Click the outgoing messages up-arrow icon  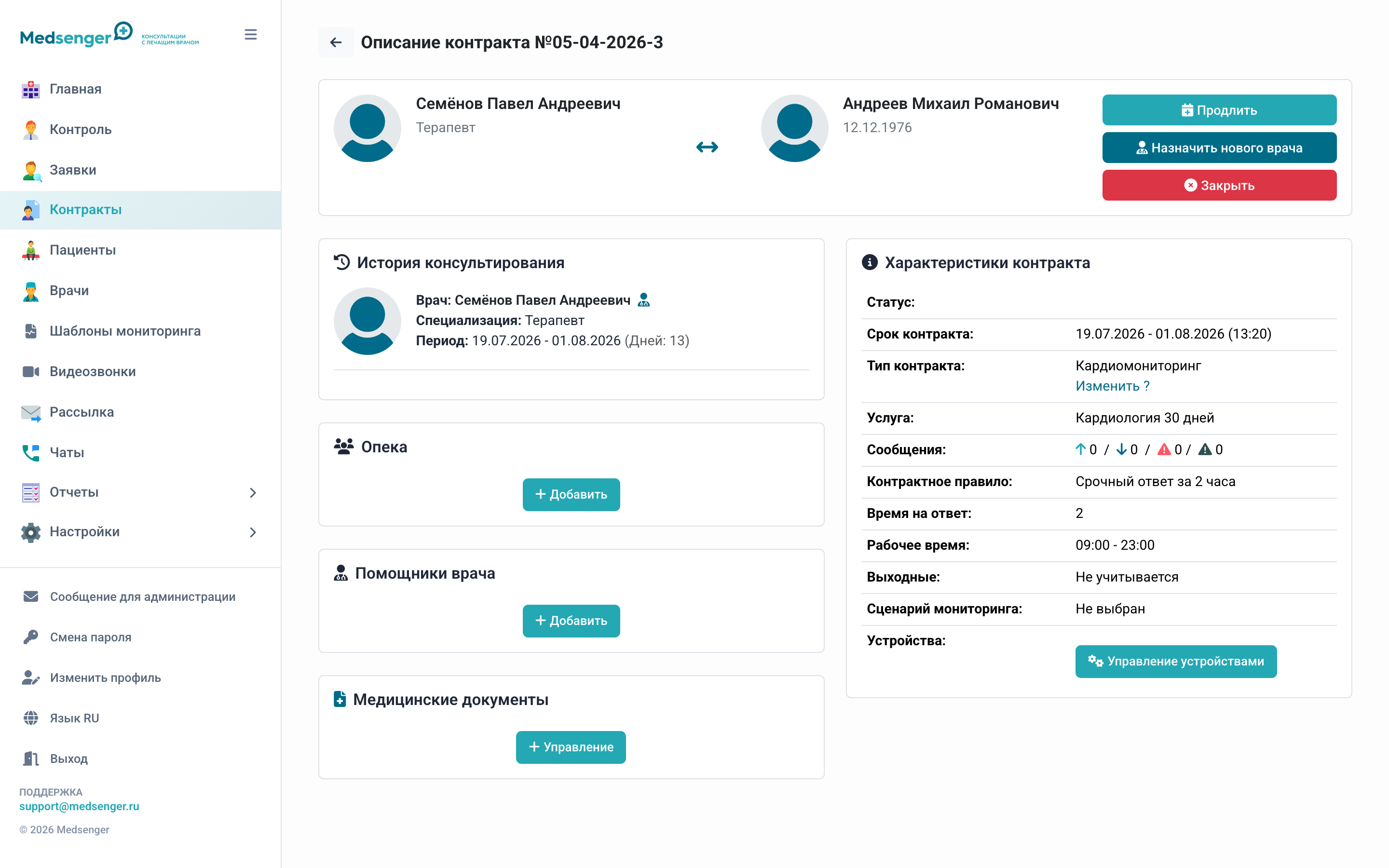[x=1081, y=449]
